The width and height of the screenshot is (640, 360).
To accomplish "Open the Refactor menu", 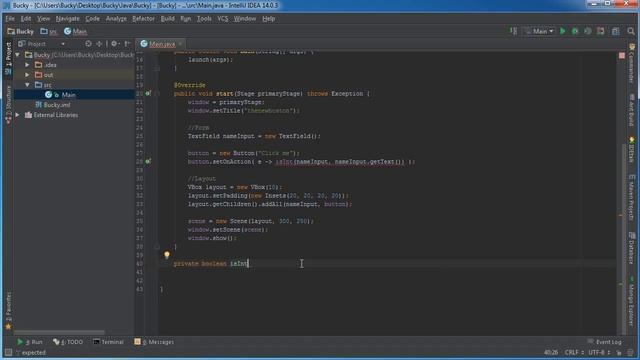I will click(143, 19).
